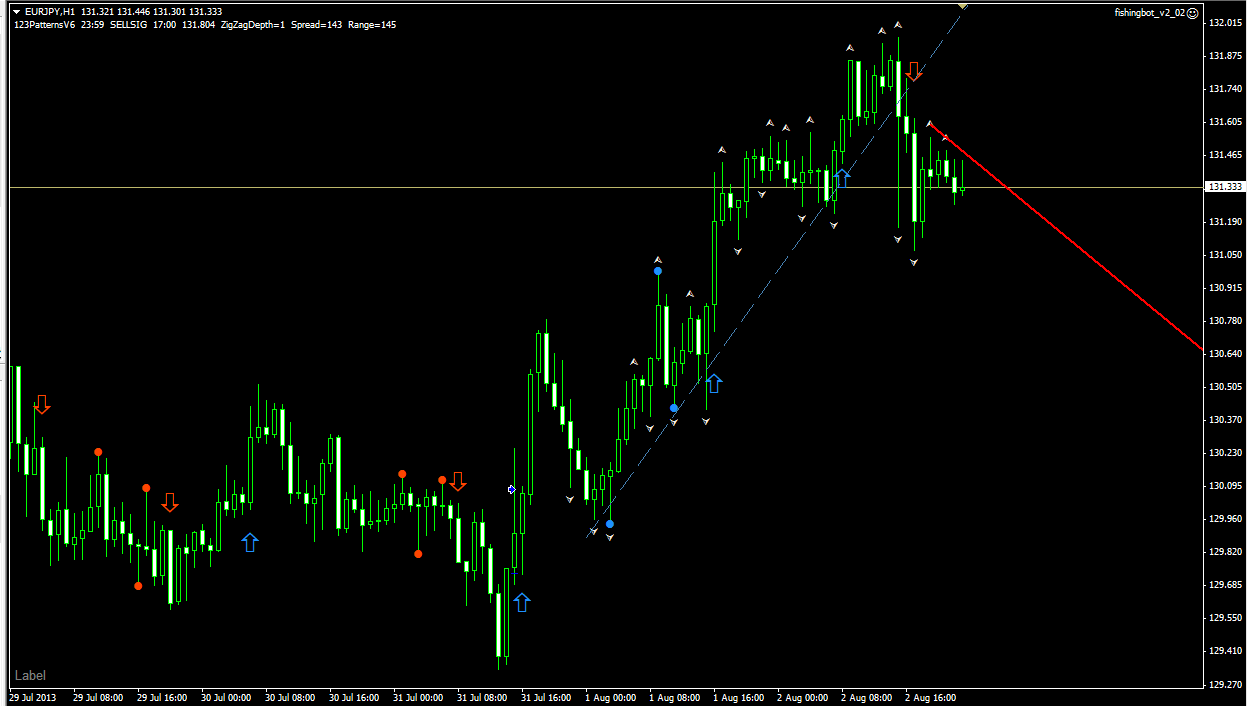Click the fishingbot_v2_02 expert advisor name

pos(1150,12)
